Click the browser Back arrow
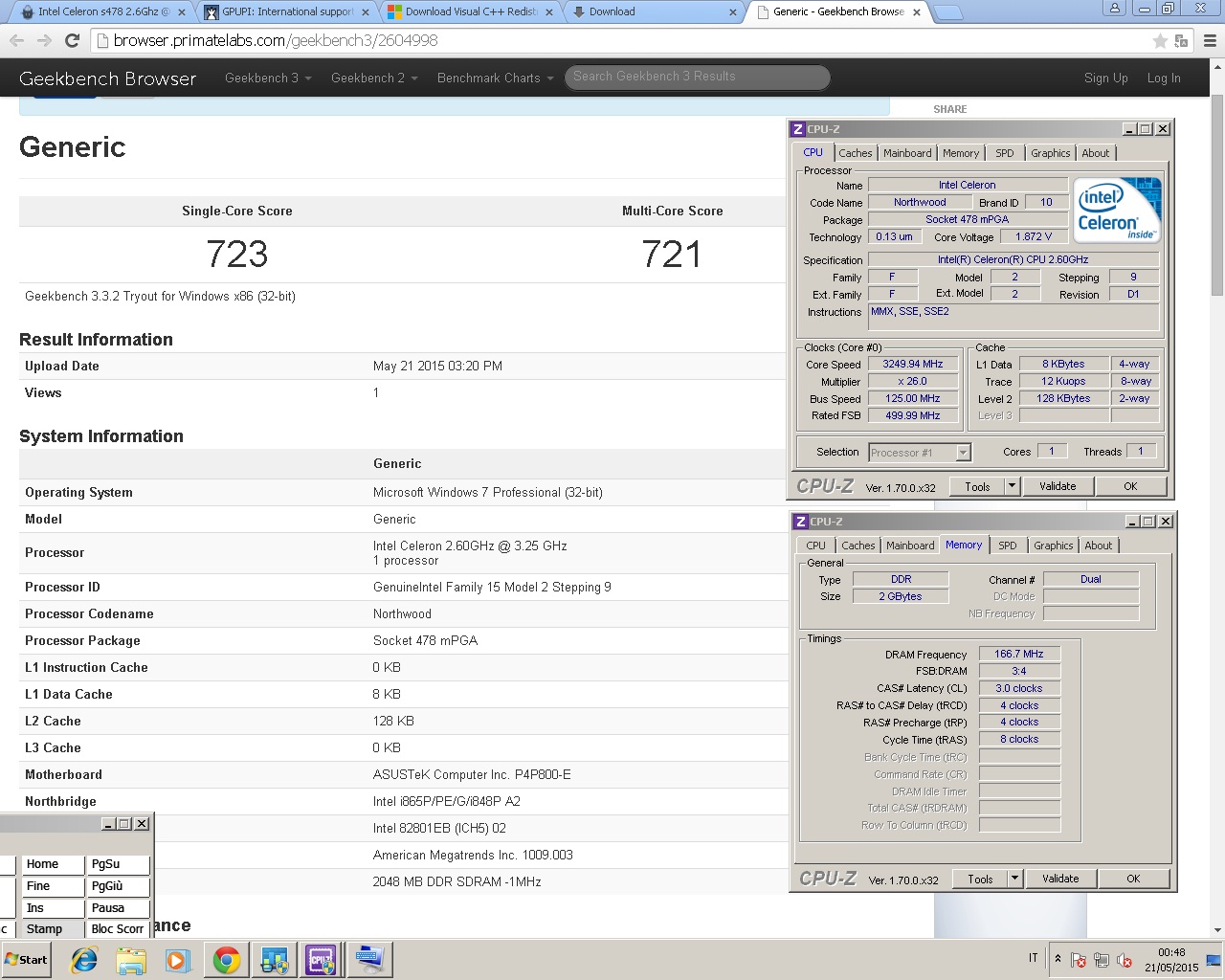 (16, 40)
